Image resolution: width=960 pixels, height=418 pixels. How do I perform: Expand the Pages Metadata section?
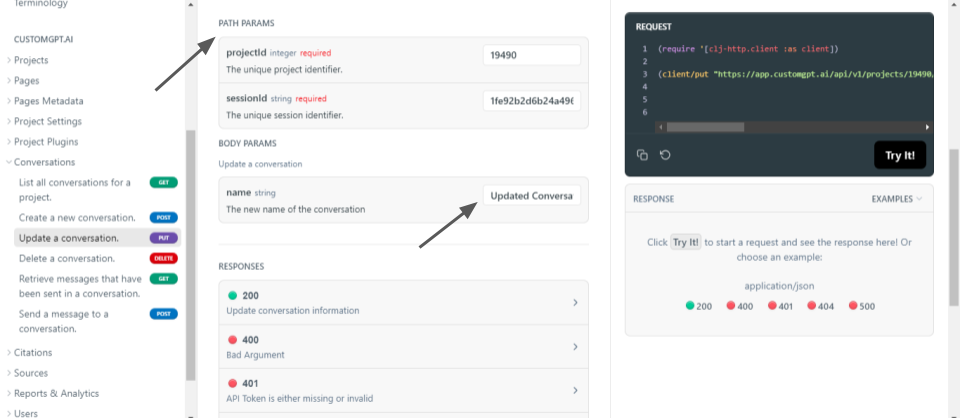[x=48, y=101]
